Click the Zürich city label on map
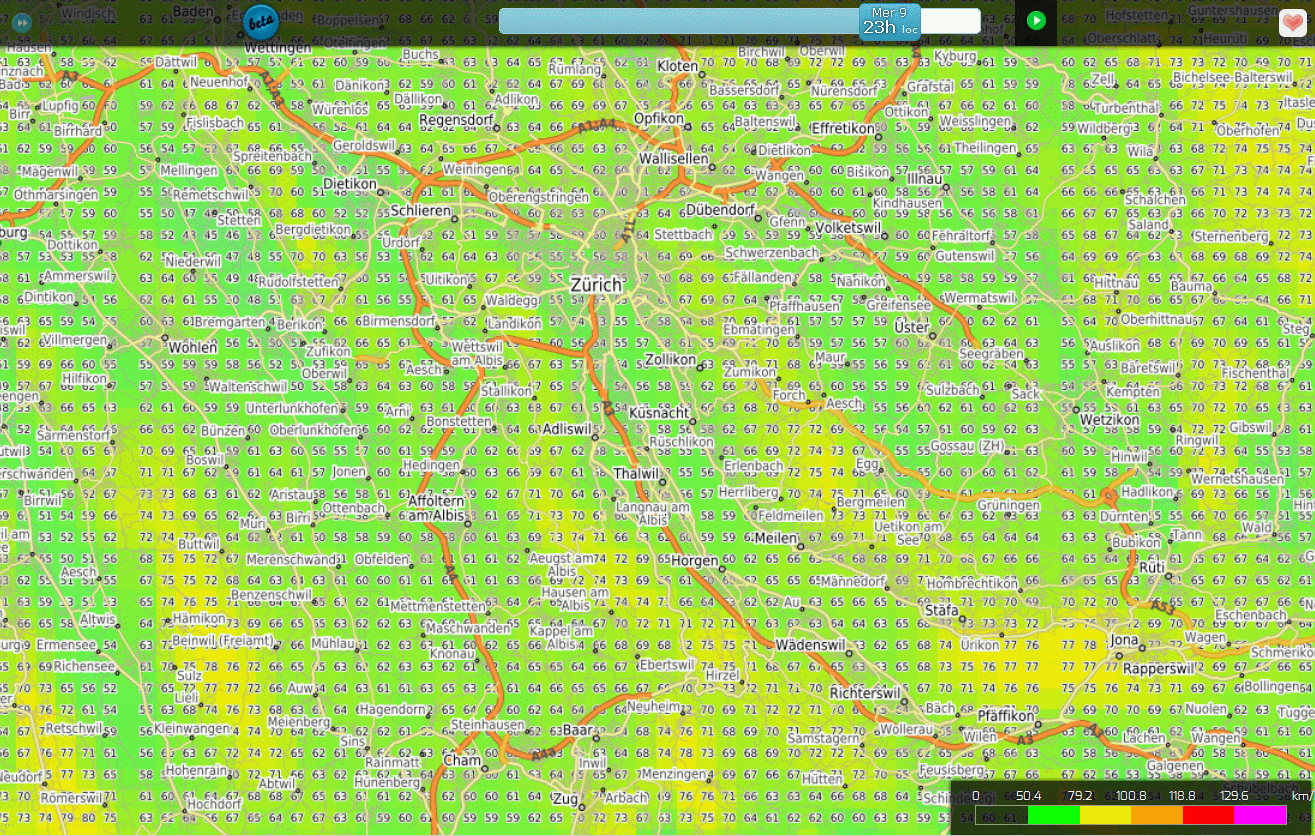 coord(596,285)
